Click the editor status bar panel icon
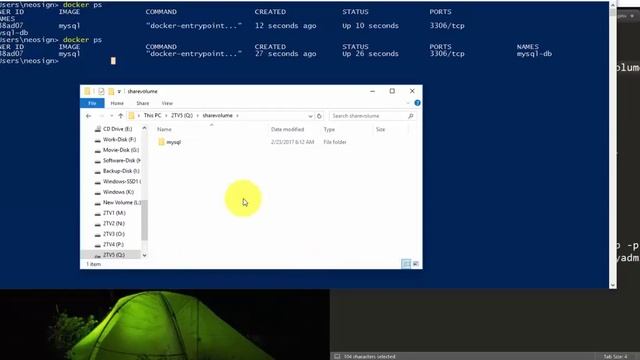 click(x=337, y=356)
